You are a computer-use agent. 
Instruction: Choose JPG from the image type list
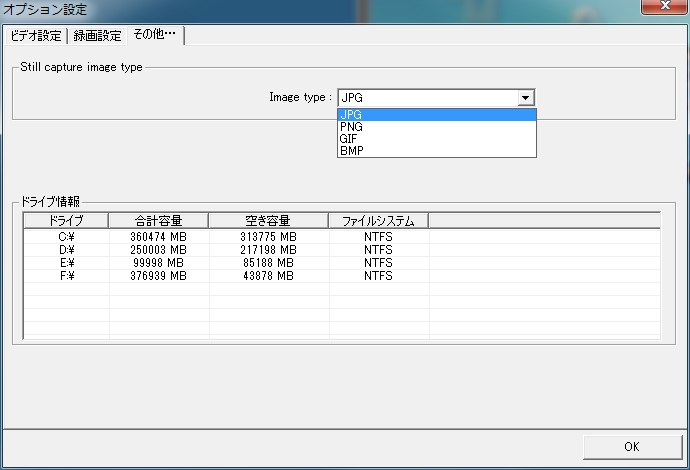point(436,115)
